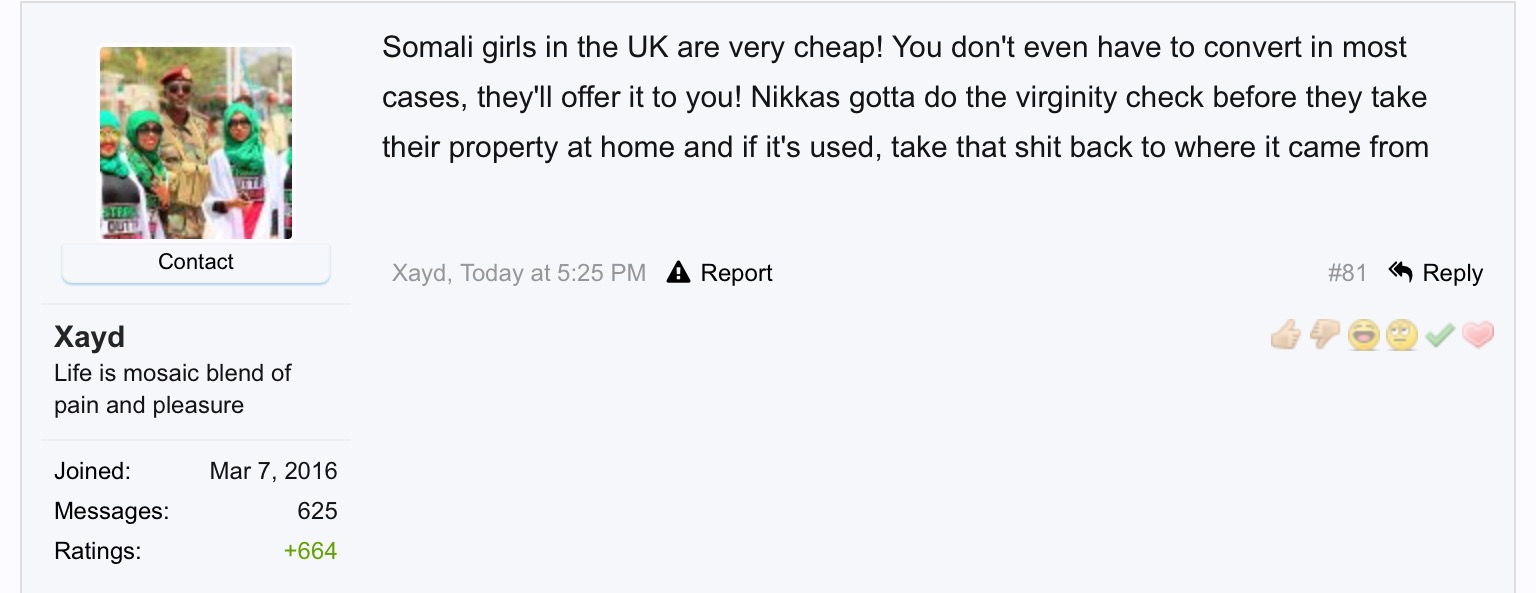The height and width of the screenshot is (593, 1536).
Task: Click the Contact button below the avatar
Action: coord(196,262)
